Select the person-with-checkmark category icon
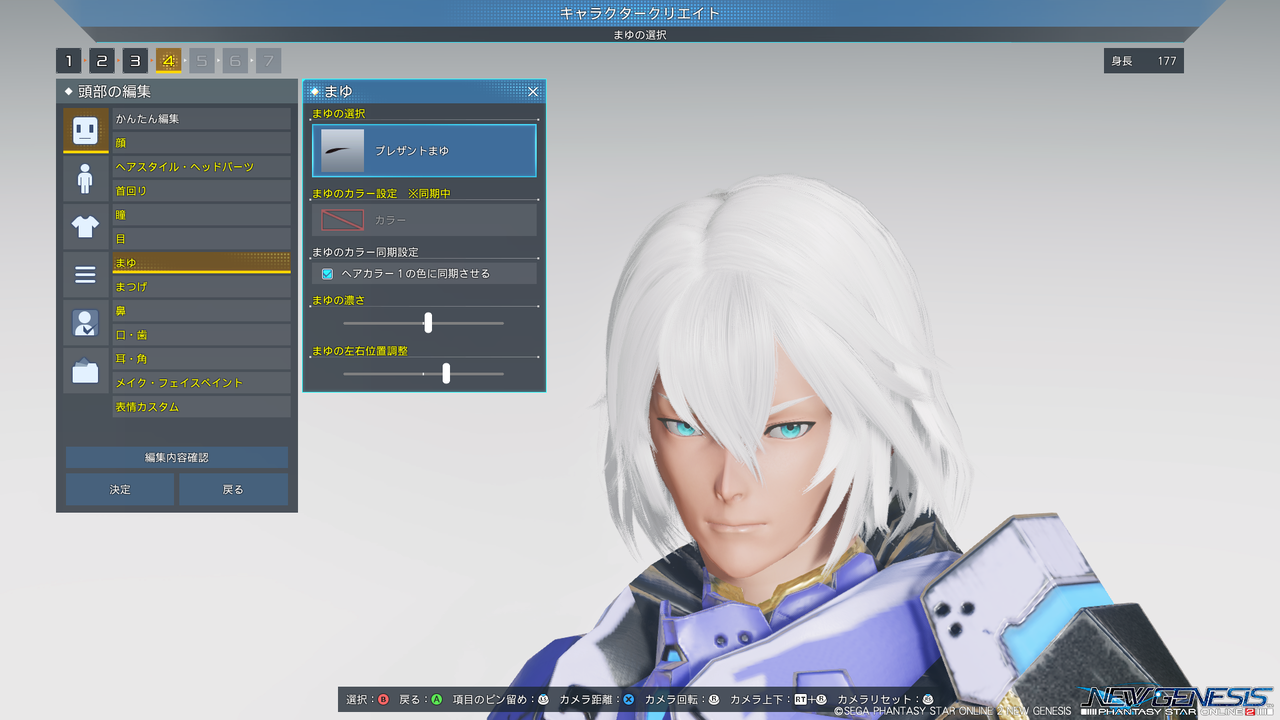This screenshot has width=1280, height=720. pos(85,323)
